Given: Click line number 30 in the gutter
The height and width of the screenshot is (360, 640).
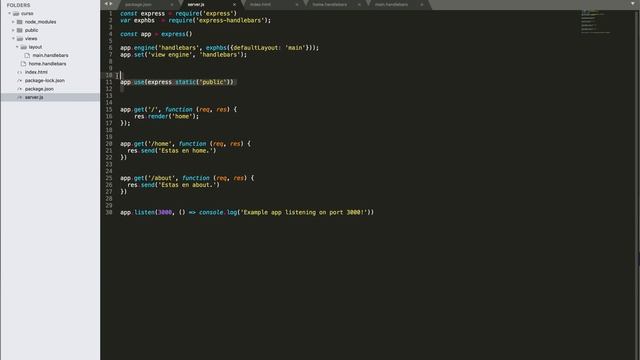Looking at the screenshot, I should (x=109, y=212).
